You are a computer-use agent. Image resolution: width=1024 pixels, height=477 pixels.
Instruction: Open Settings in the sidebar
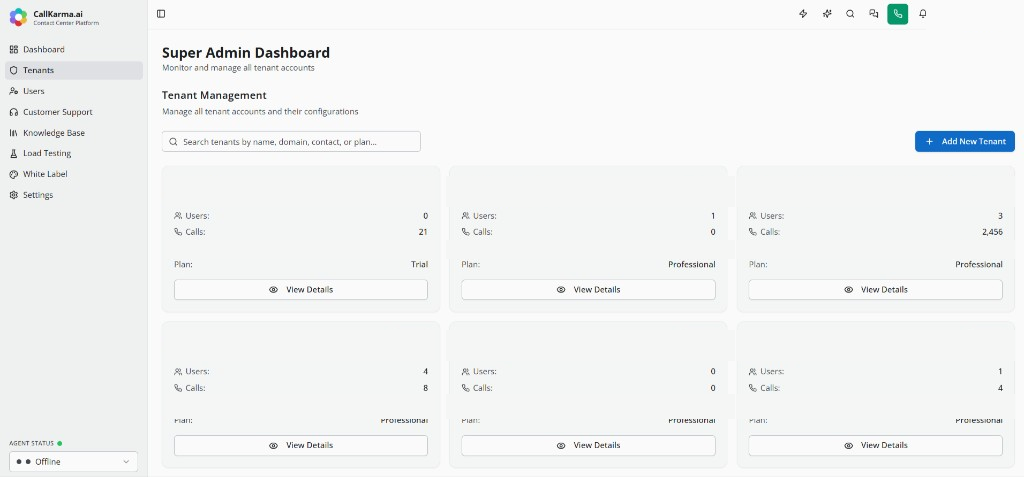pyautogui.click(x=74, y=195)
